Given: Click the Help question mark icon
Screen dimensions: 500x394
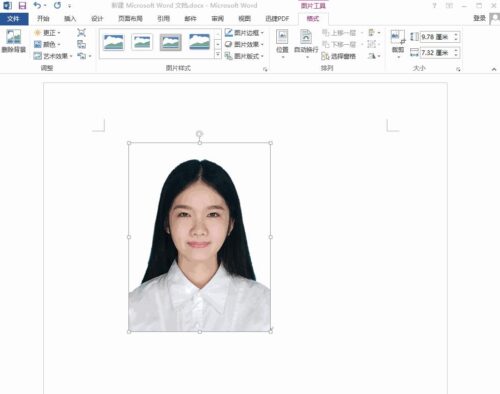Looking at the screenshot, I should coord(434,6).
